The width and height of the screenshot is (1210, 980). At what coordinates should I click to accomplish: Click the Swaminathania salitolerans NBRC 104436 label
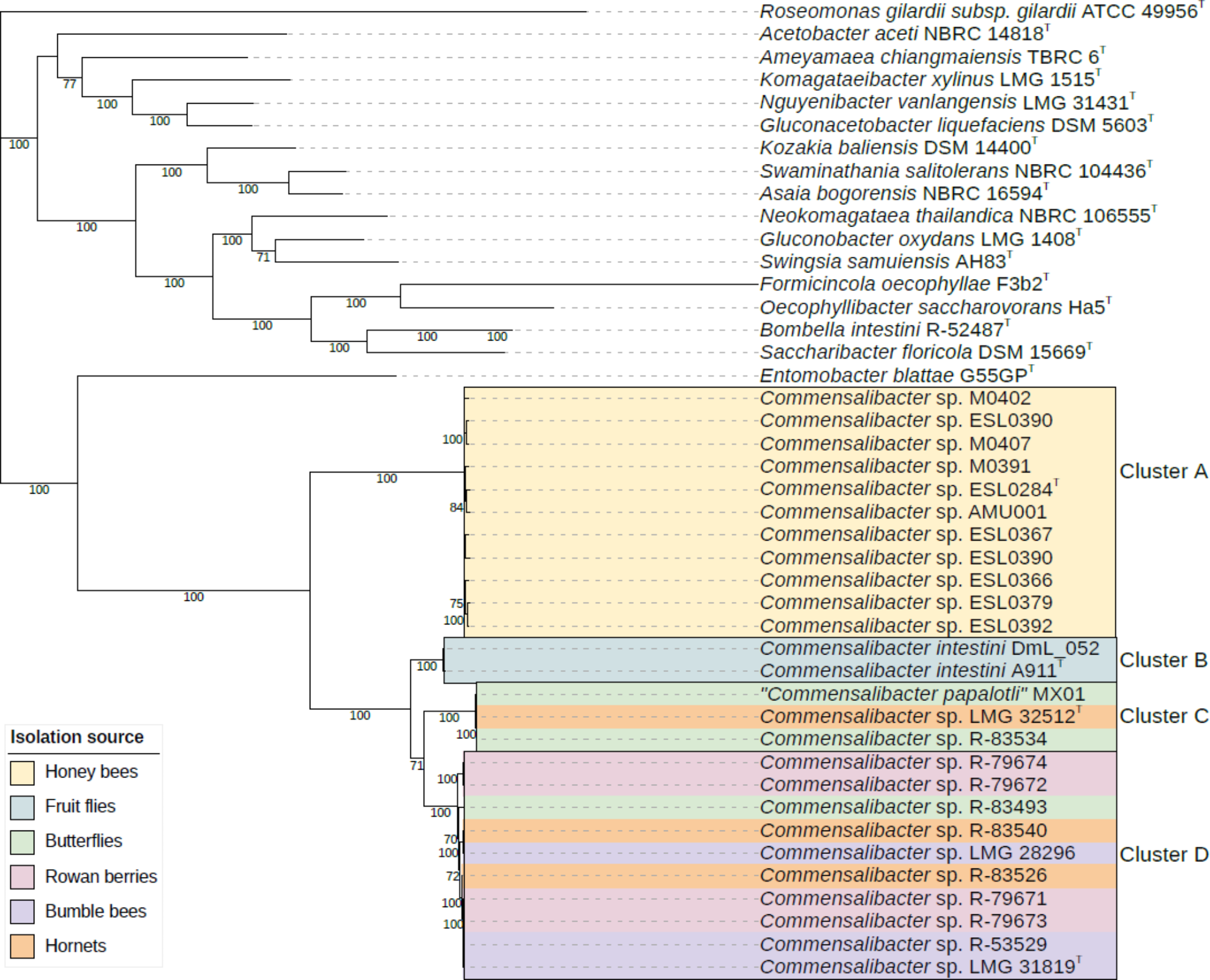click(956, 171)
